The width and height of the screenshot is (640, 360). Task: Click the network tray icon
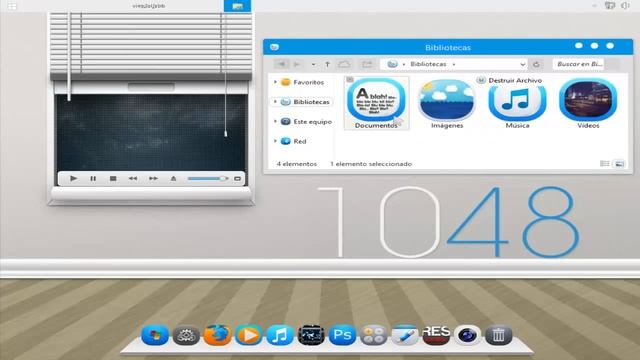coord(610,5)
